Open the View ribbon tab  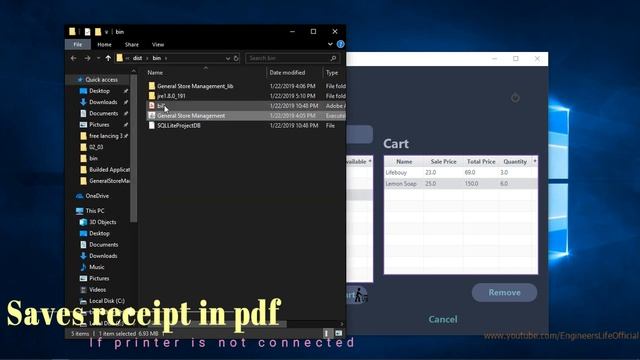[x=158, y=44]
